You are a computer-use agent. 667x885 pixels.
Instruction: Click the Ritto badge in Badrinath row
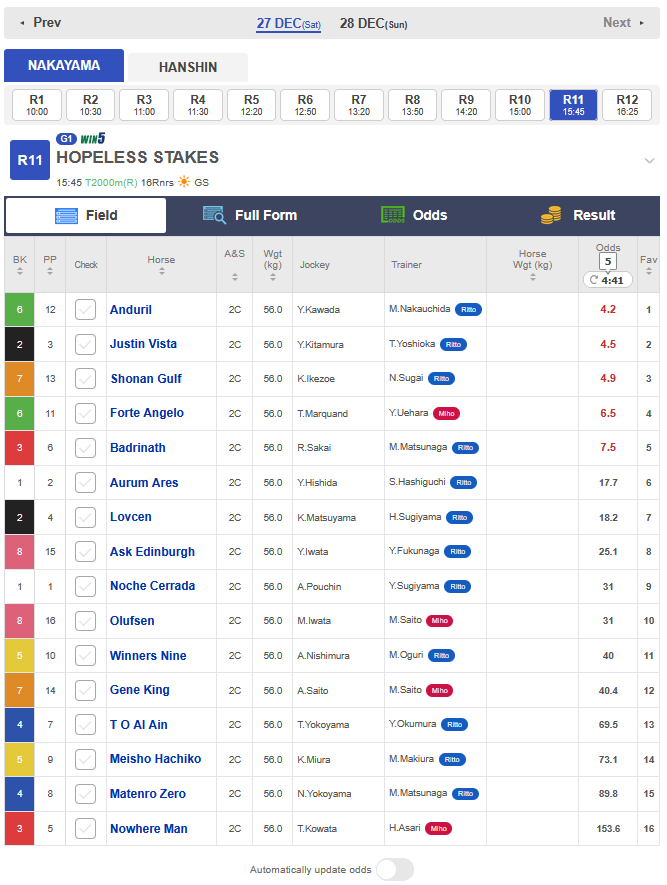click(x=465, y=448)
